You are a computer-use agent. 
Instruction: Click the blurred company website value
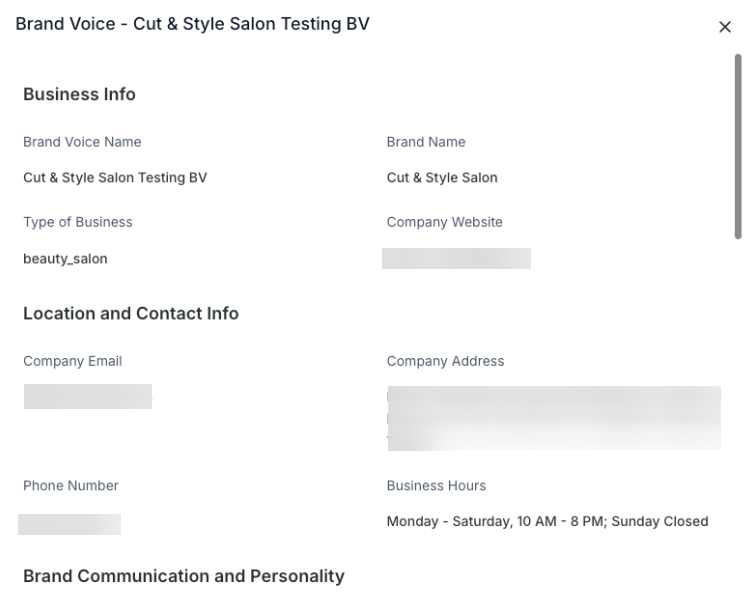tap(456, 259)
